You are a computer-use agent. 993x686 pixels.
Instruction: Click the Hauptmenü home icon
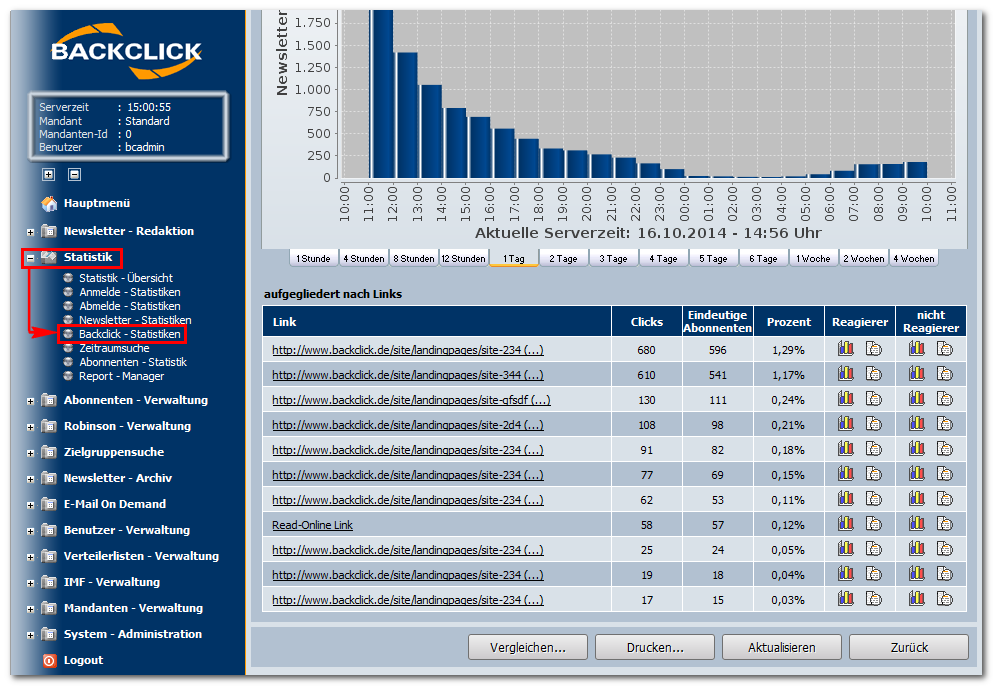click(x=49, y=203)
